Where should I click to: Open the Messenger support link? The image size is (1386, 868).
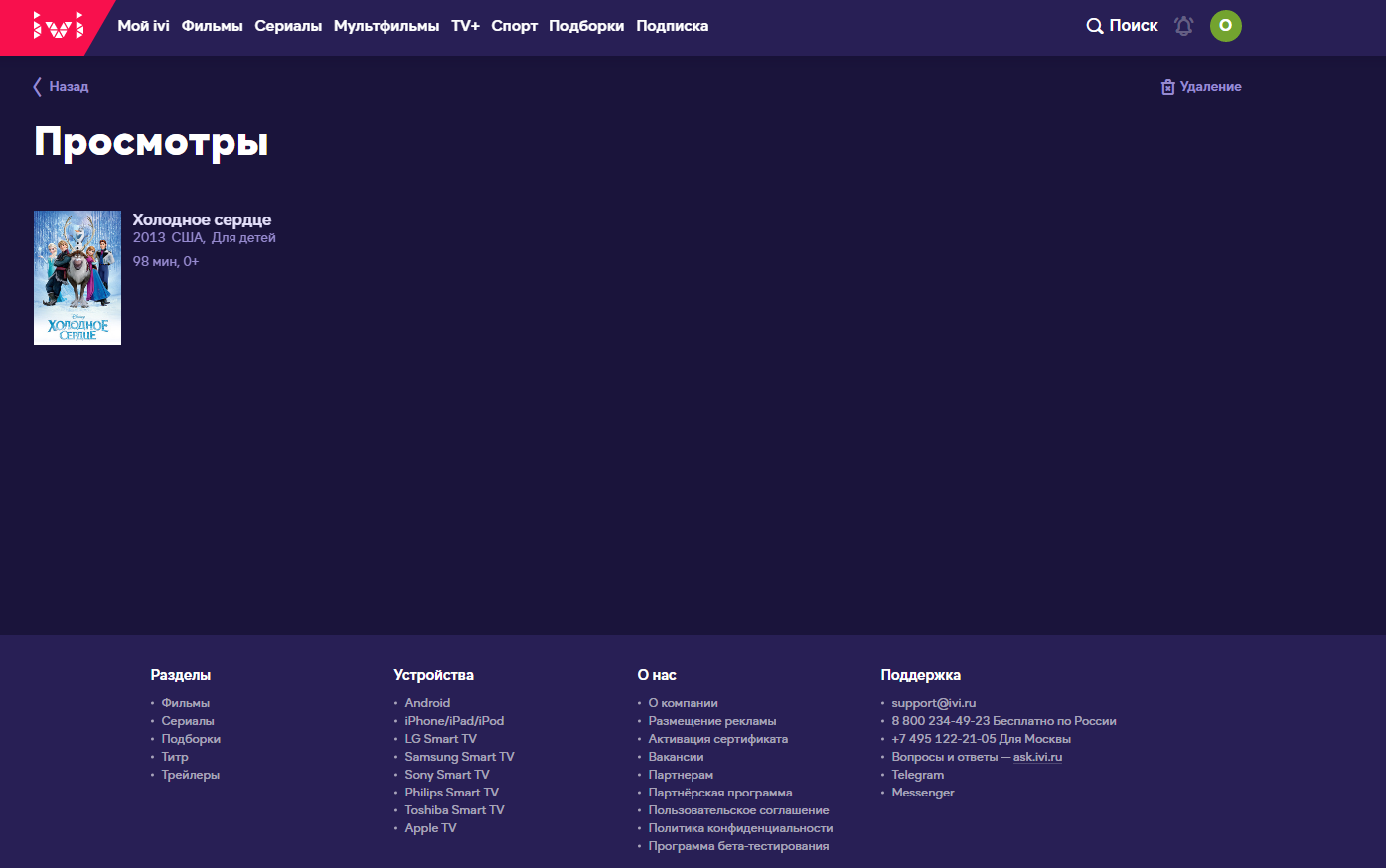coord(923,793)
